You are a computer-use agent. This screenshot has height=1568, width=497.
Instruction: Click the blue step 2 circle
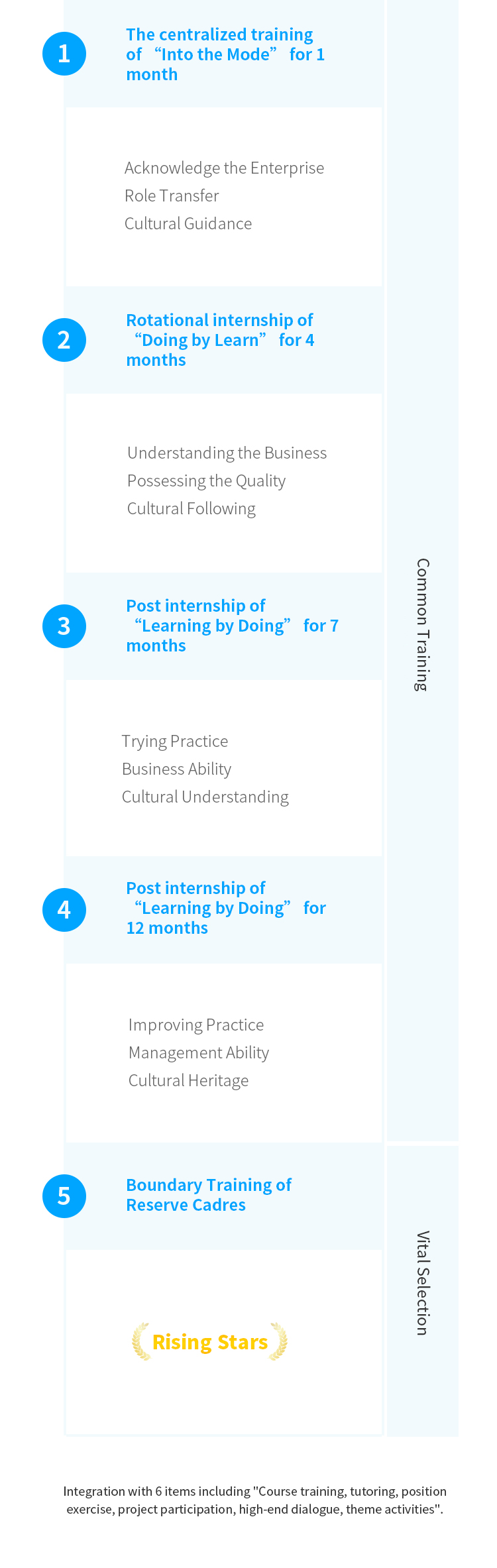pyautogui.click(x=64, y=340)
